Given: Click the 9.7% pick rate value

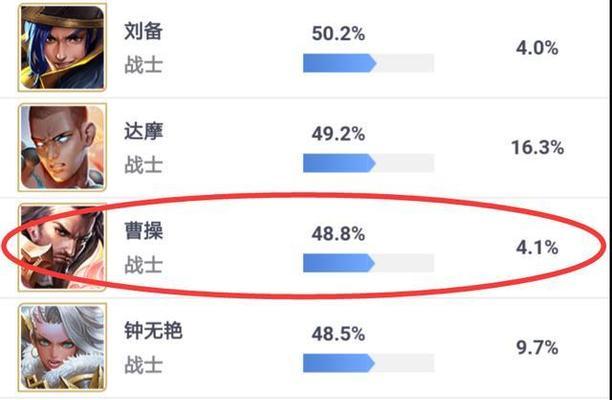Looking at the screenshot, I should (x=537, y=348).
